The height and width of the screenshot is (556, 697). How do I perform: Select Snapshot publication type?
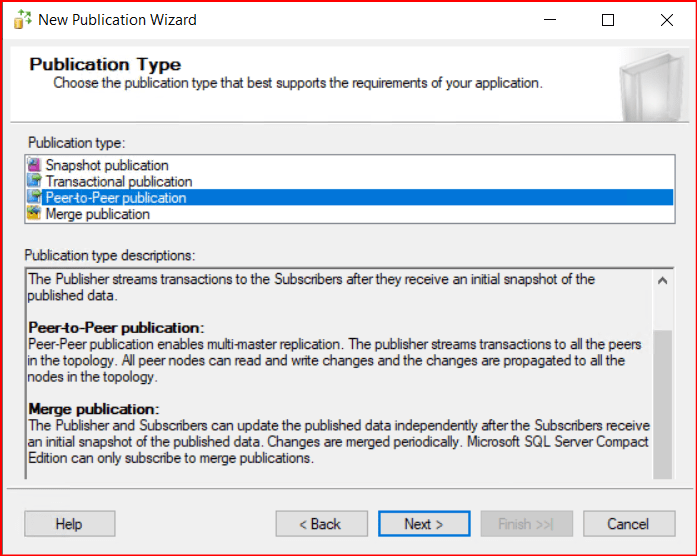point(107,165)
